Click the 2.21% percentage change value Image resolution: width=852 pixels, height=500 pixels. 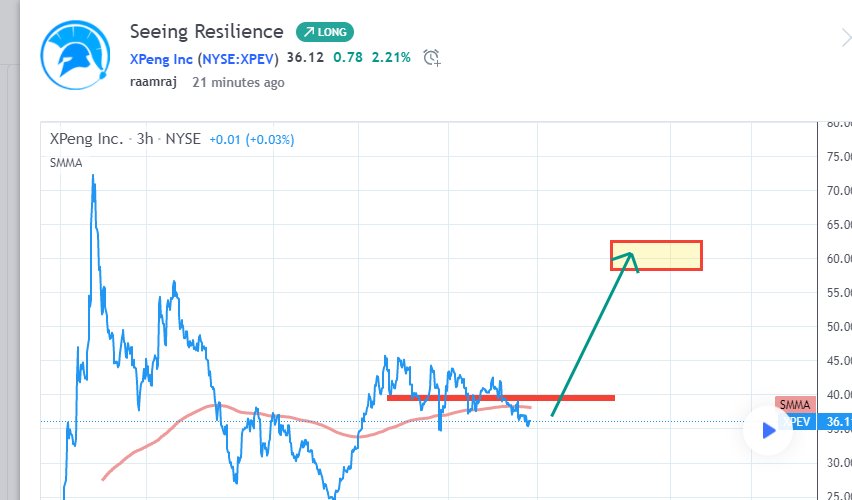391,58
